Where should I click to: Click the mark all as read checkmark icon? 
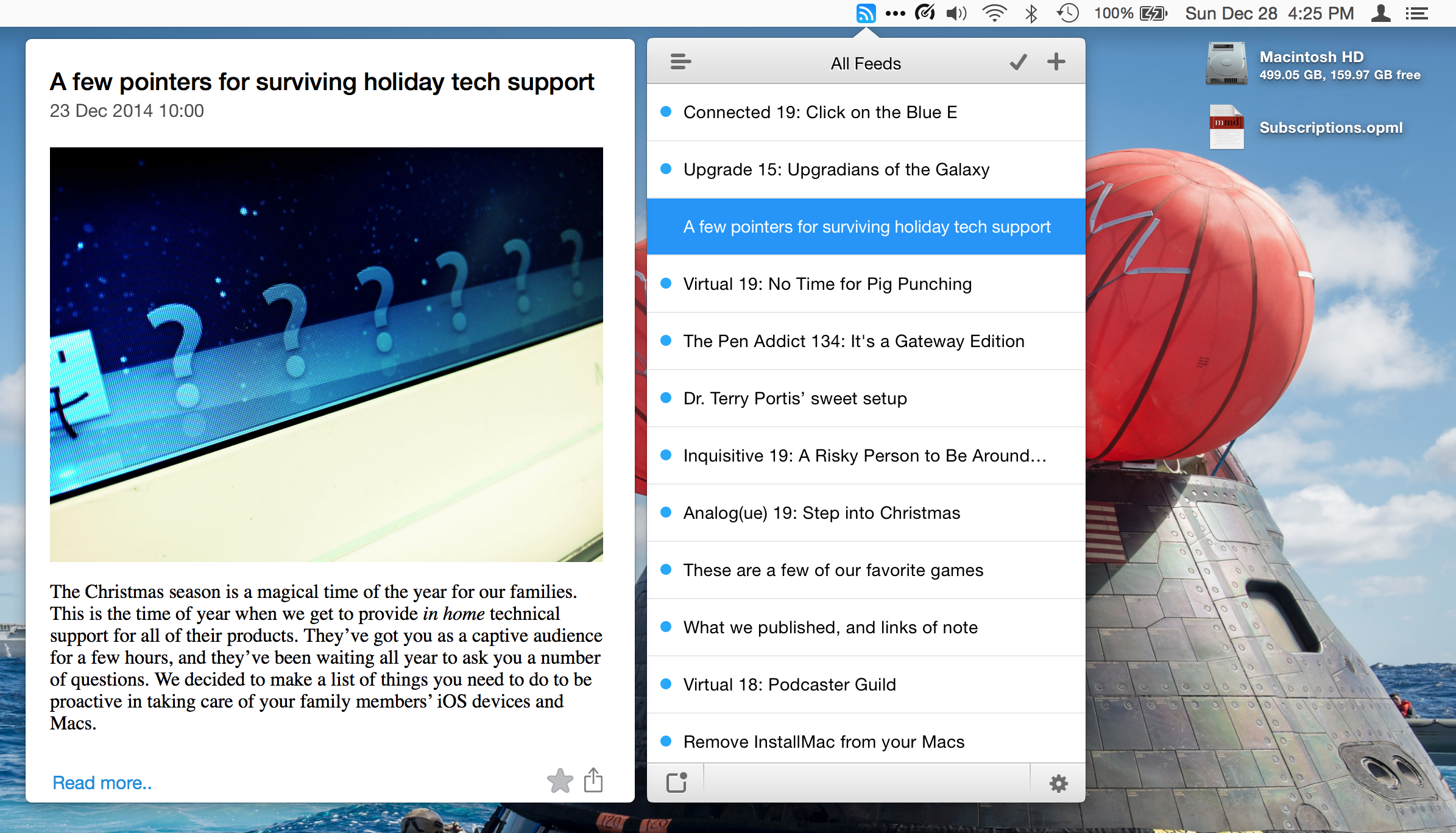(1018, 61)
